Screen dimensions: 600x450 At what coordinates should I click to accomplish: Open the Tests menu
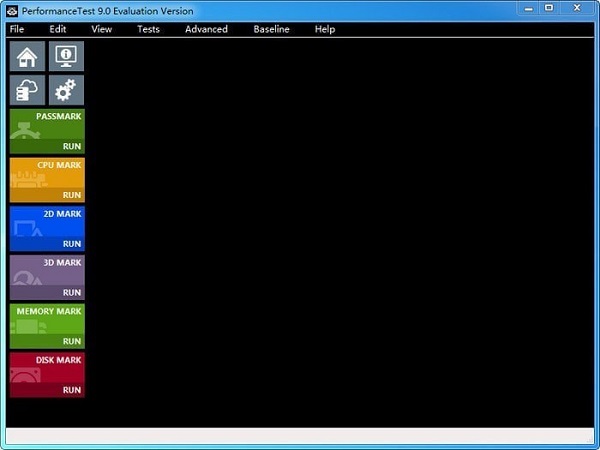point(148,29)
